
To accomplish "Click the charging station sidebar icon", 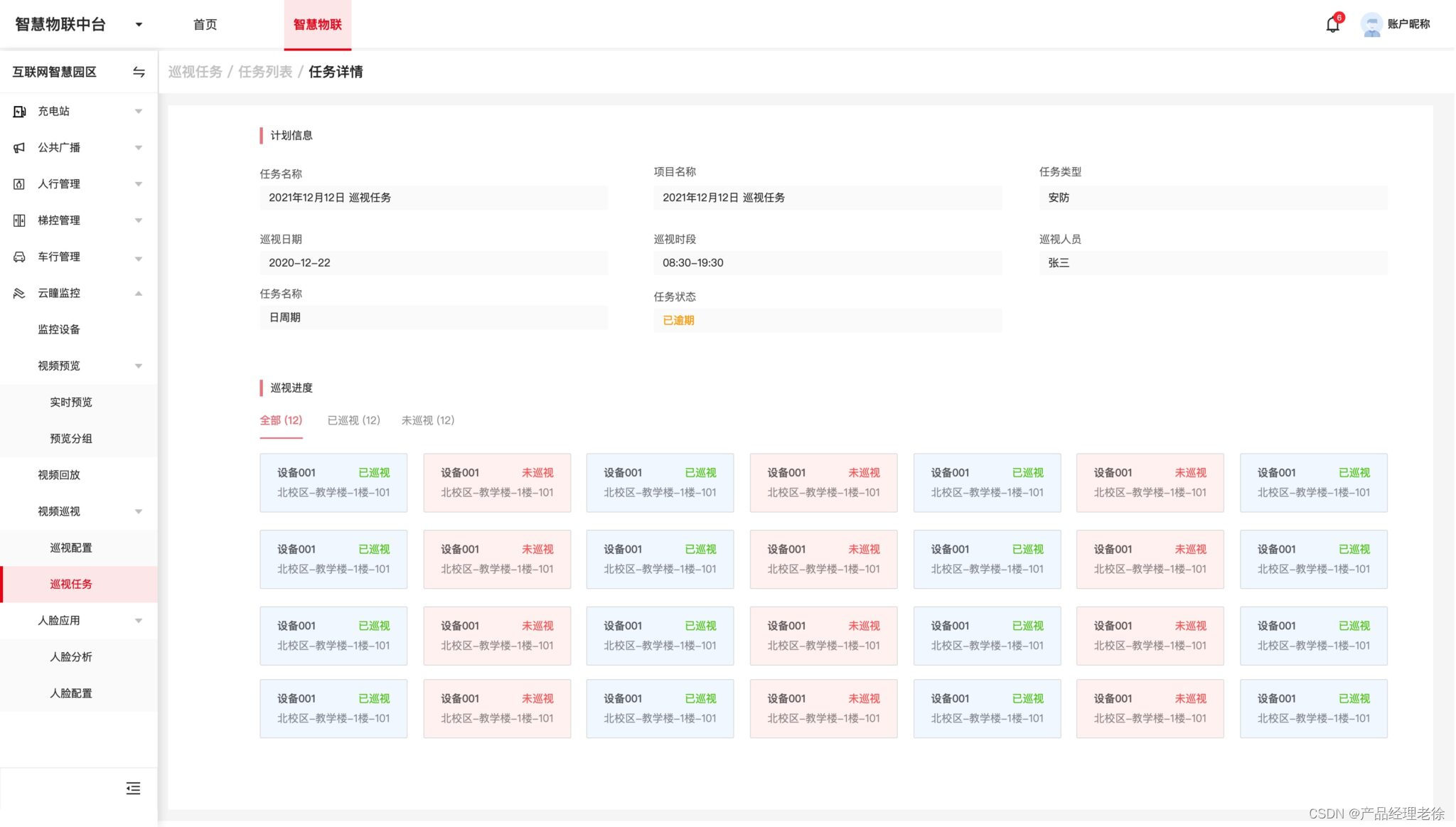I will click(20, 112).
